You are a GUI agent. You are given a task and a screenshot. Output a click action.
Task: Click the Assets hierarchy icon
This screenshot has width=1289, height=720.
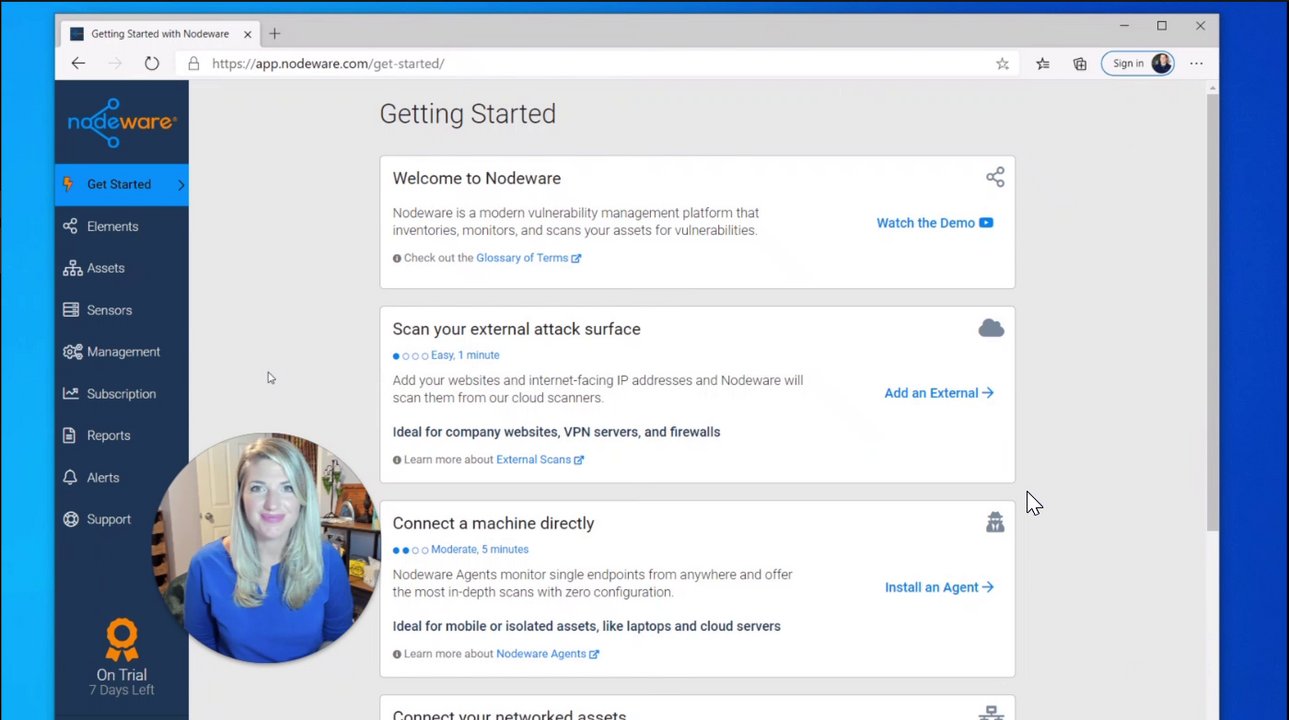pos(72,268)
